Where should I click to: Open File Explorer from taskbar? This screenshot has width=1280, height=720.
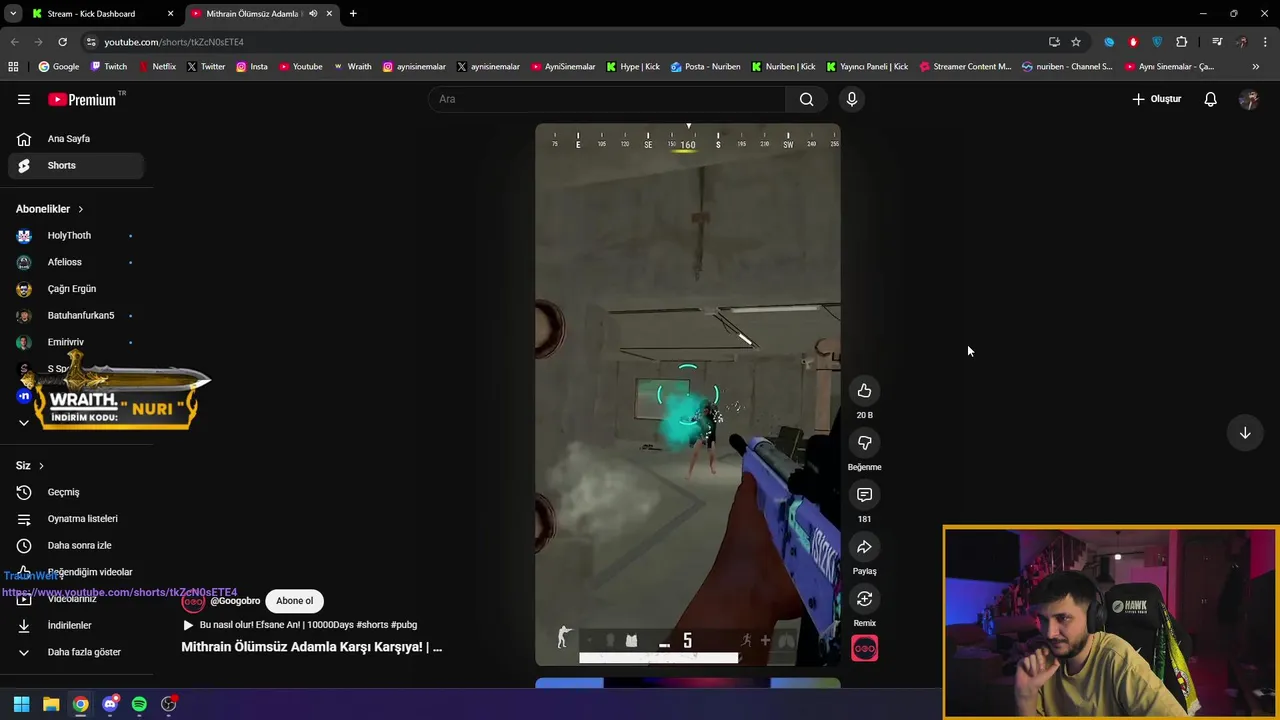(51, 704)
